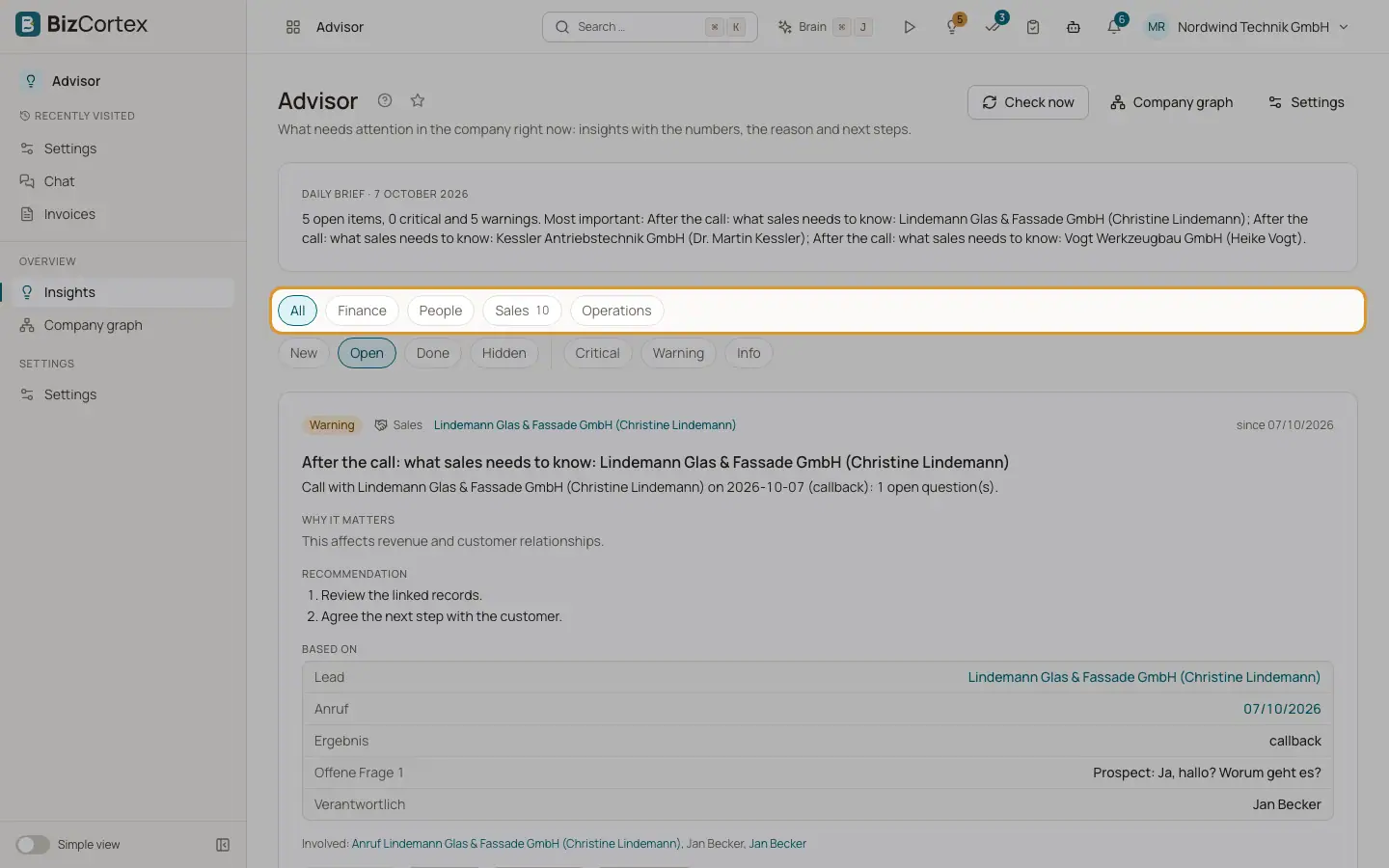Select the Operations category filter
The height and width of the screenshot is (868, 1389).
616,311
